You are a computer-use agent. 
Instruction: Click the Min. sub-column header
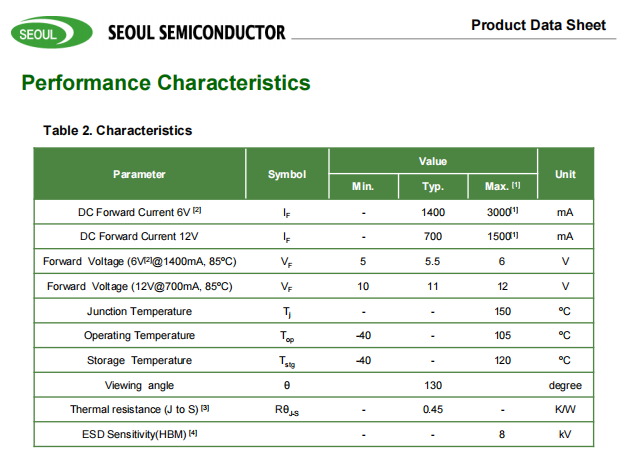point(363,187)
